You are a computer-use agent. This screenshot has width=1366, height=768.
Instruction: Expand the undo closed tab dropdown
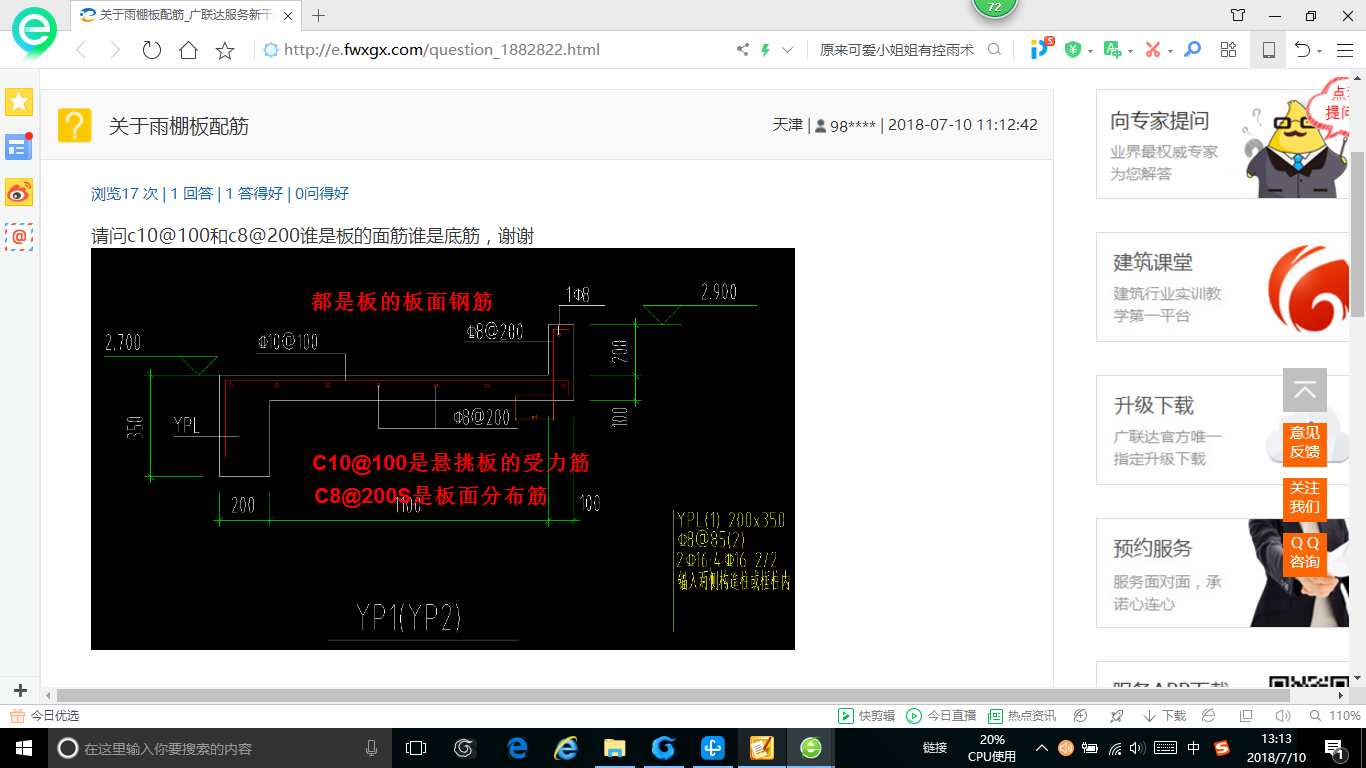tap(1319, 51)
